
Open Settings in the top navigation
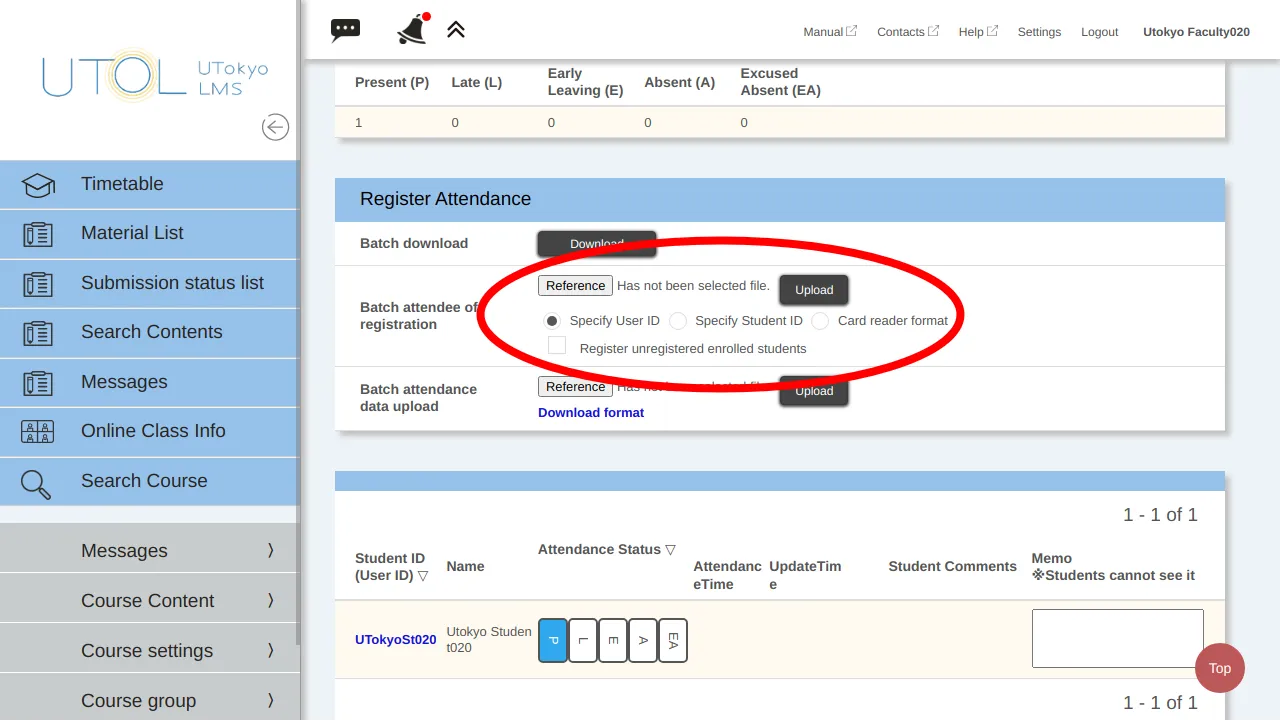pos(1039,32)
